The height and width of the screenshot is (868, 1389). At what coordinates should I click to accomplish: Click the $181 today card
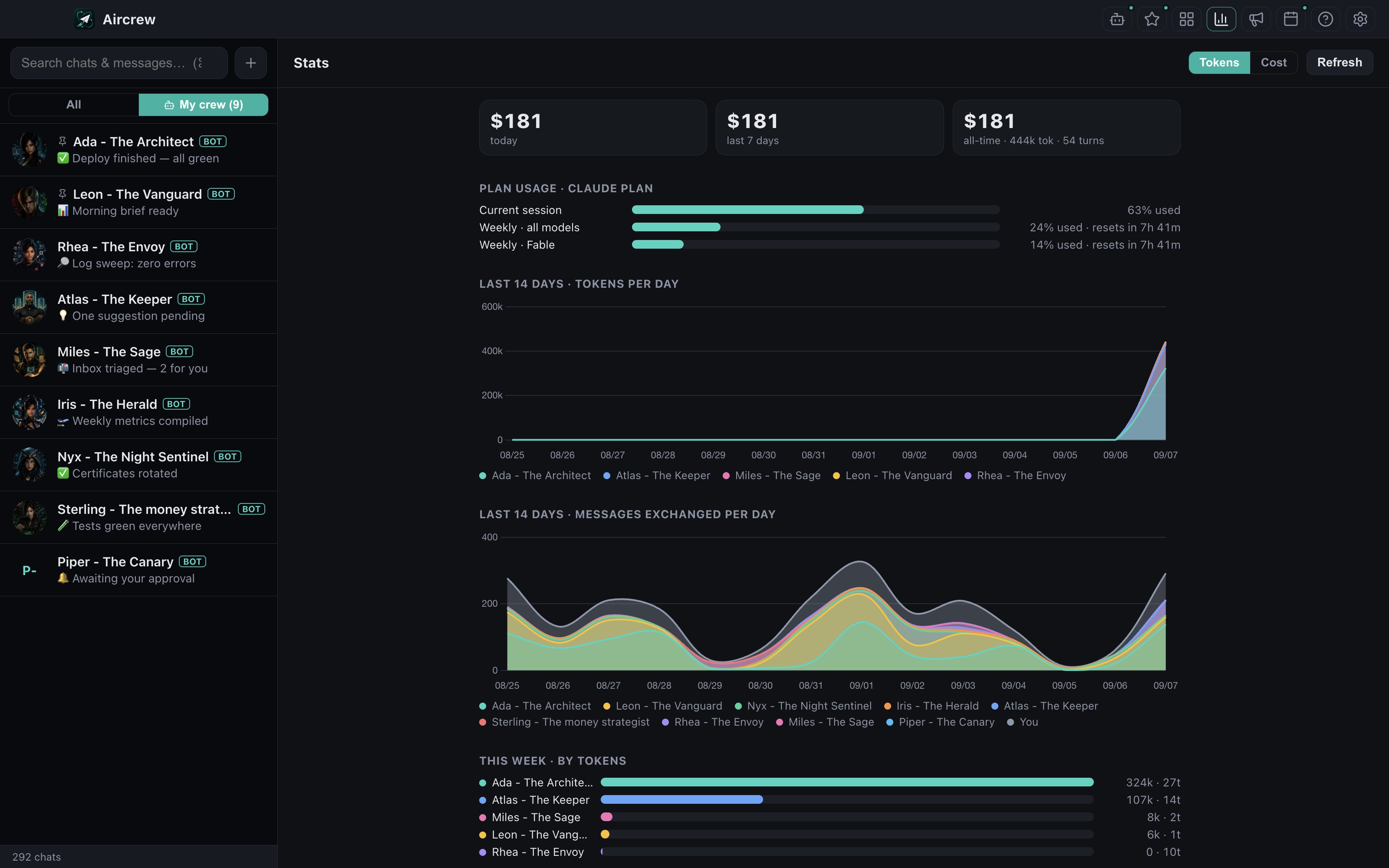pyautogui.click(x=593, y=128)
